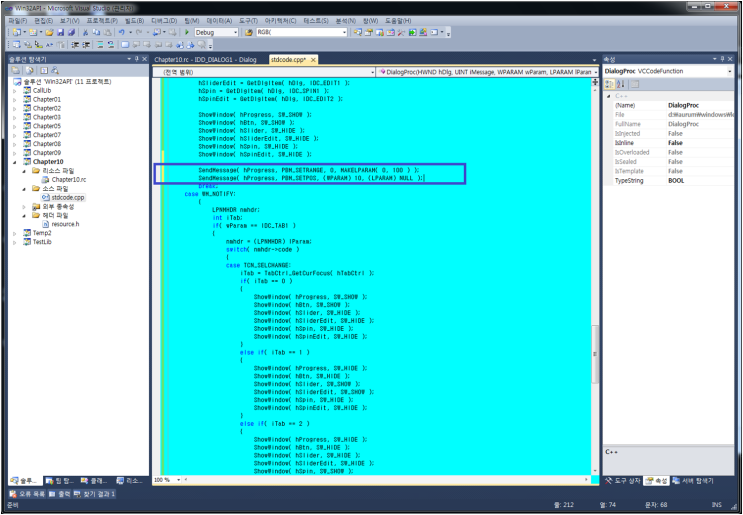The image size is (743, 515).
Task: Open the 출력 output tab
Action: [60, 494]
